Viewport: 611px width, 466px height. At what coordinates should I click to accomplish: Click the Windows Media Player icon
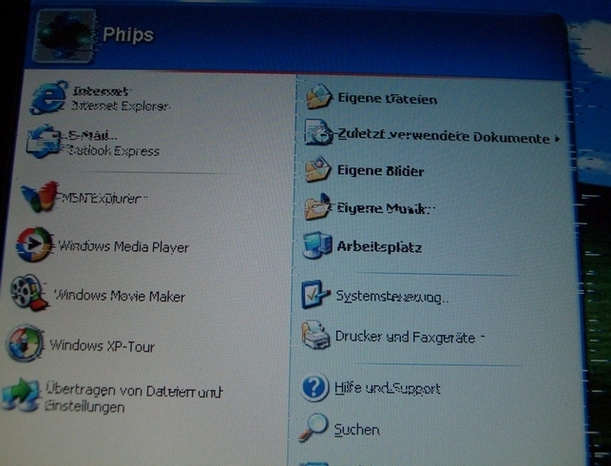34,245
